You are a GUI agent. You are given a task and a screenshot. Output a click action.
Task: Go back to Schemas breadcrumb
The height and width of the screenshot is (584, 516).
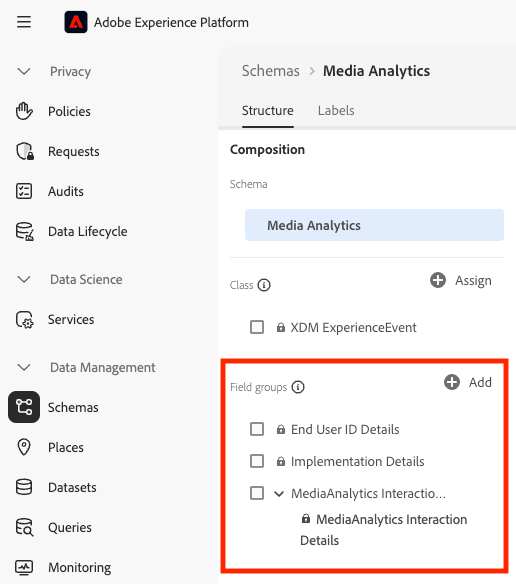pos(270,71)
